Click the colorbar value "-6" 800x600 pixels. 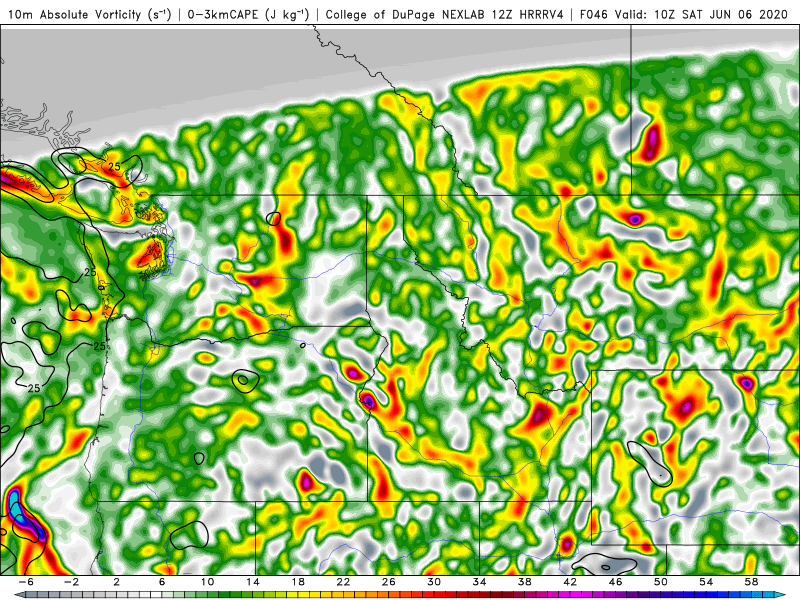tap(26, 582)
